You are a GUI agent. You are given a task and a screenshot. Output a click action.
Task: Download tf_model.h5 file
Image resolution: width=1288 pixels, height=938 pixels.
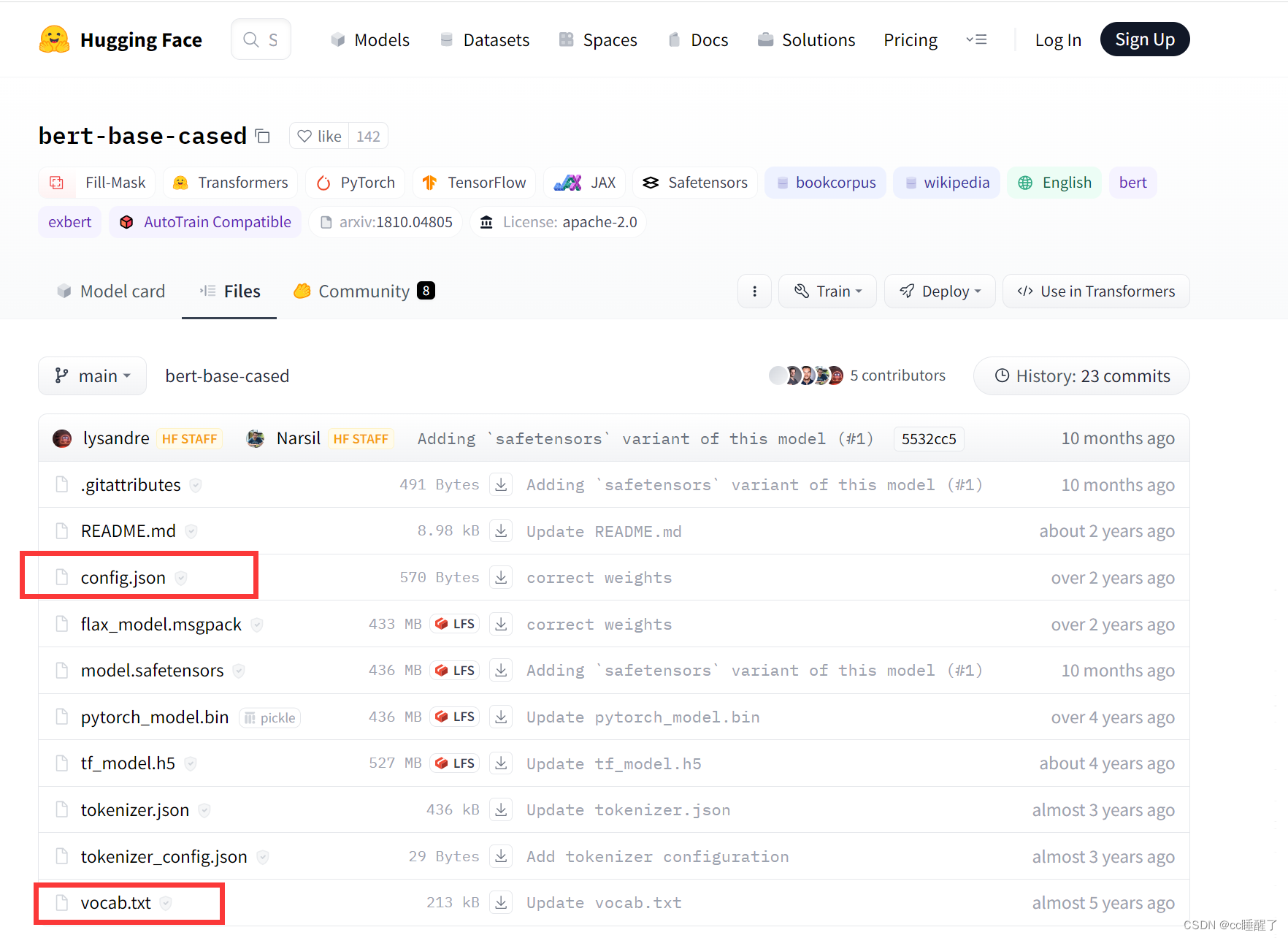[x=501, y=763]
